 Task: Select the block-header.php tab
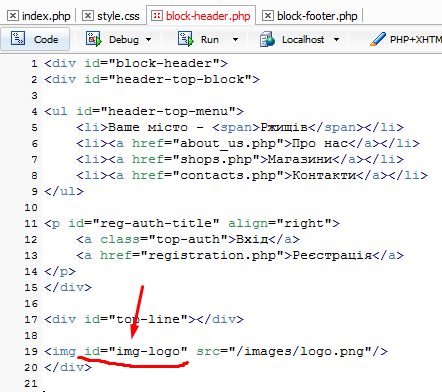(x=208, y=16)
